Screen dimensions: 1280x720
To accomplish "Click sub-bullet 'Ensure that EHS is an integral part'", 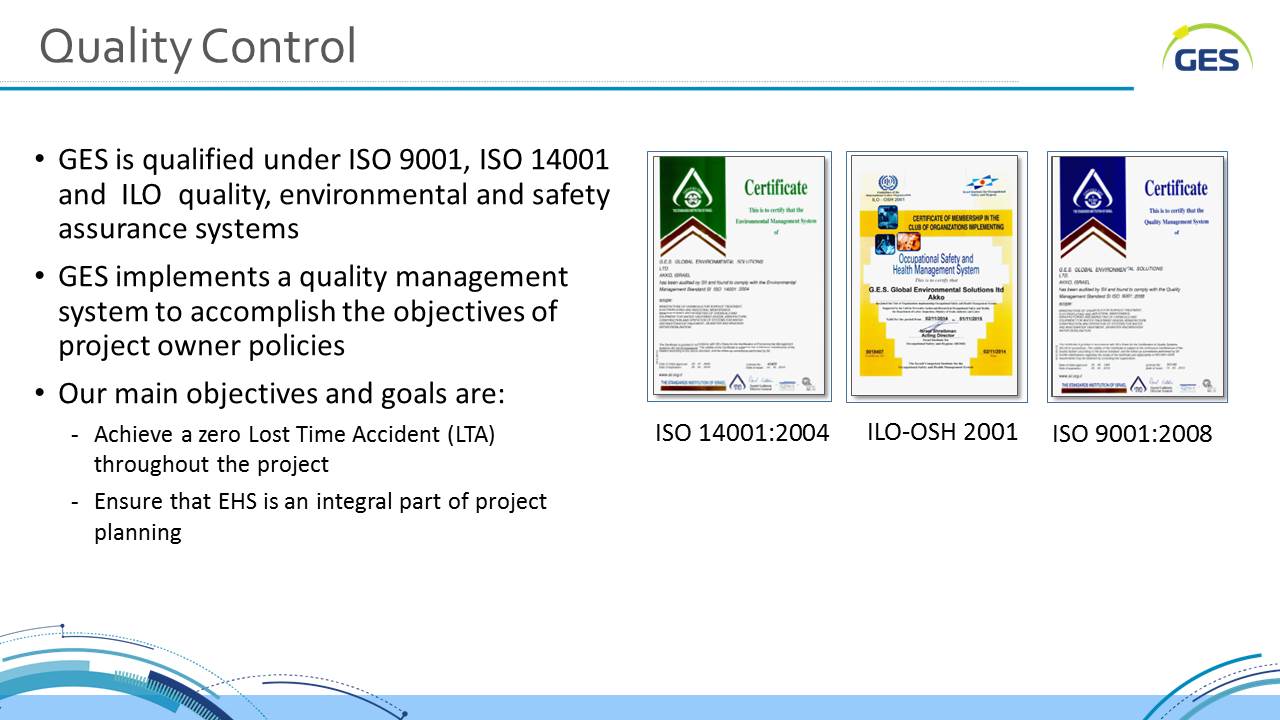I will (309, 516).
